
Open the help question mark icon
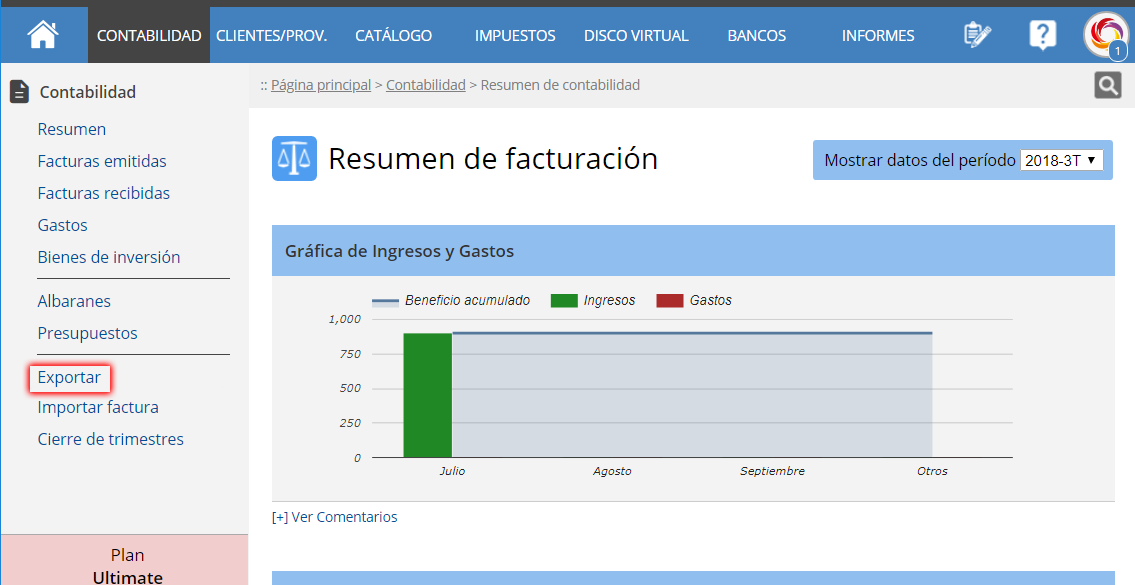pos(1042,35)
